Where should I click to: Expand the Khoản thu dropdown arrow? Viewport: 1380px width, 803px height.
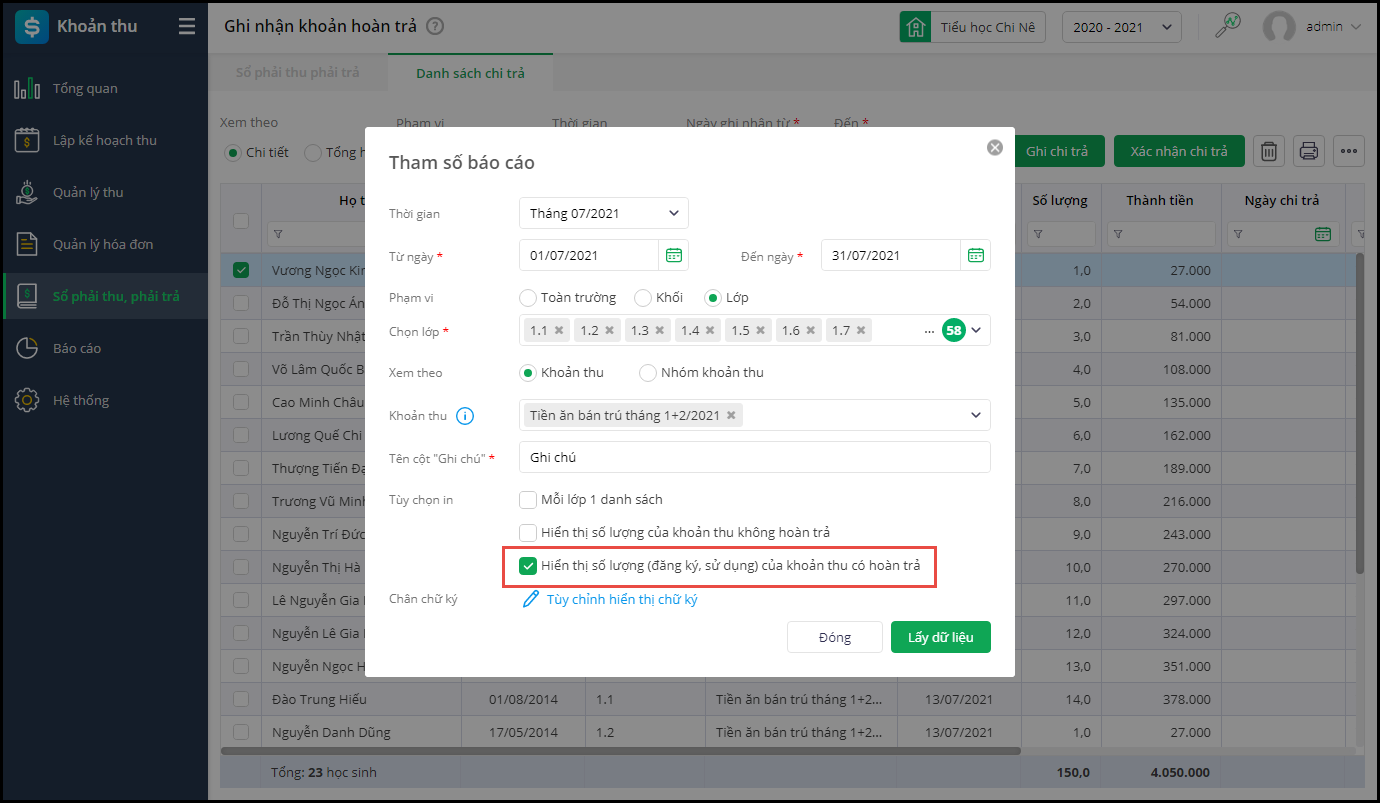(976, 415)
